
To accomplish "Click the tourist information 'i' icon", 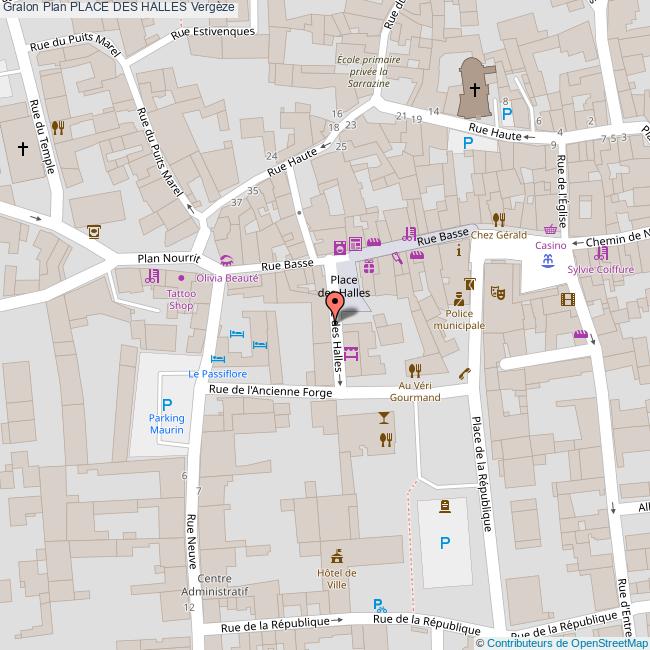I will (459, 252).
